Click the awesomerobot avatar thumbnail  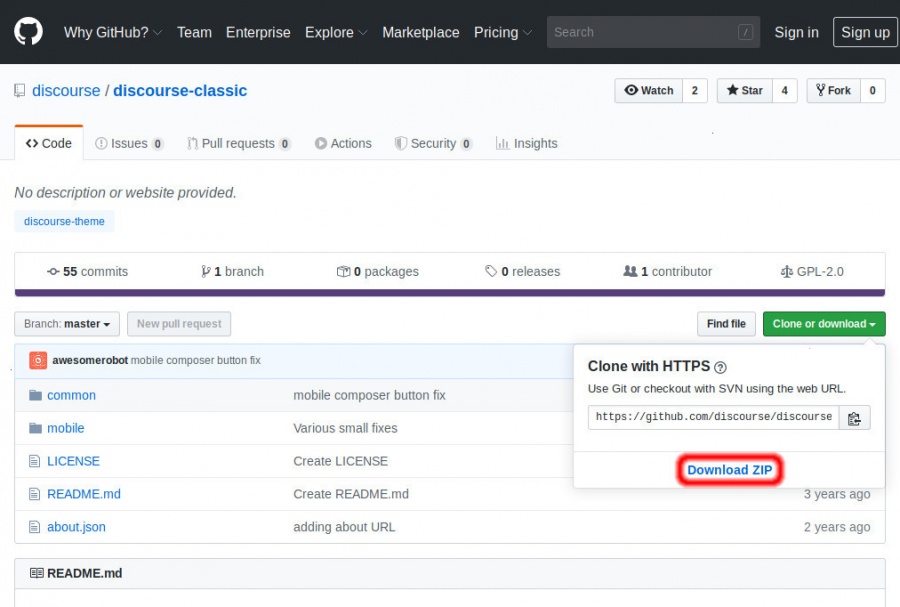click(38, 360)
